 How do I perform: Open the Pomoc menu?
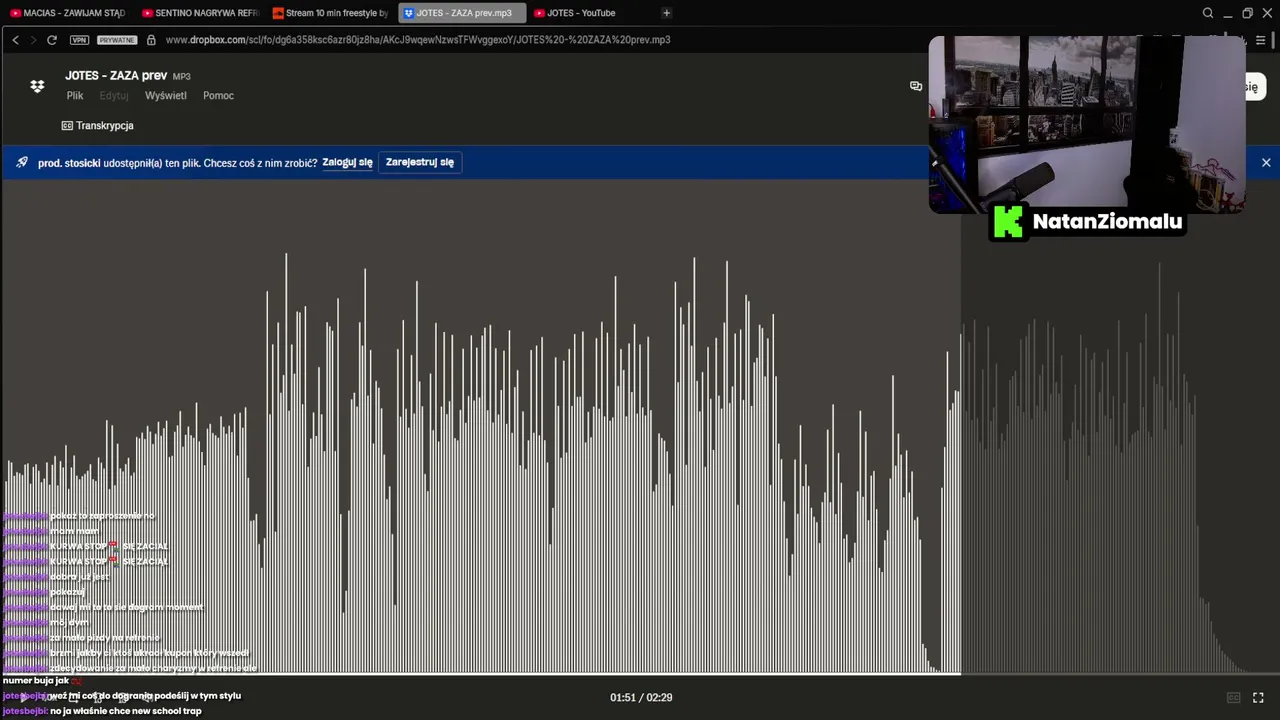218,96
